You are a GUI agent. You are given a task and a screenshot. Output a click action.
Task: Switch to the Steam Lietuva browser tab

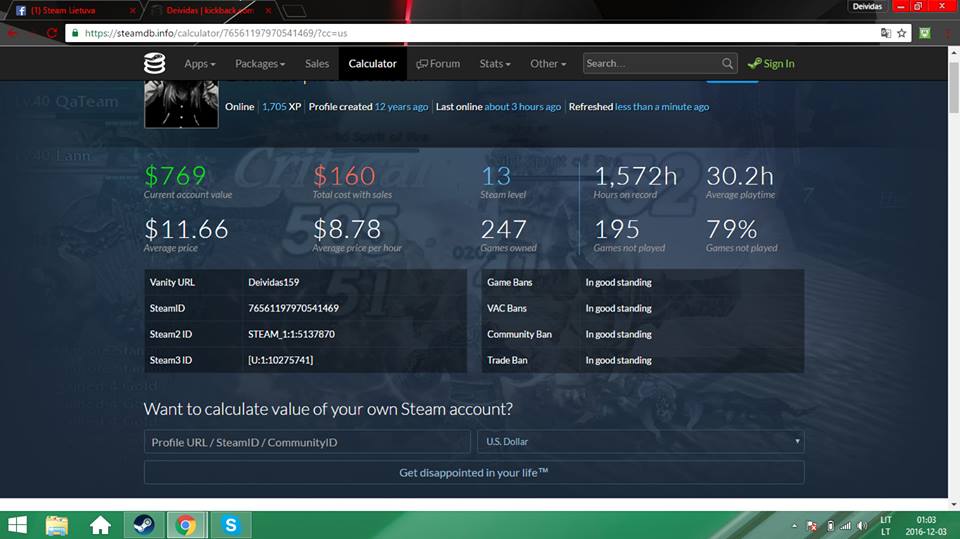tap(70, 10)
